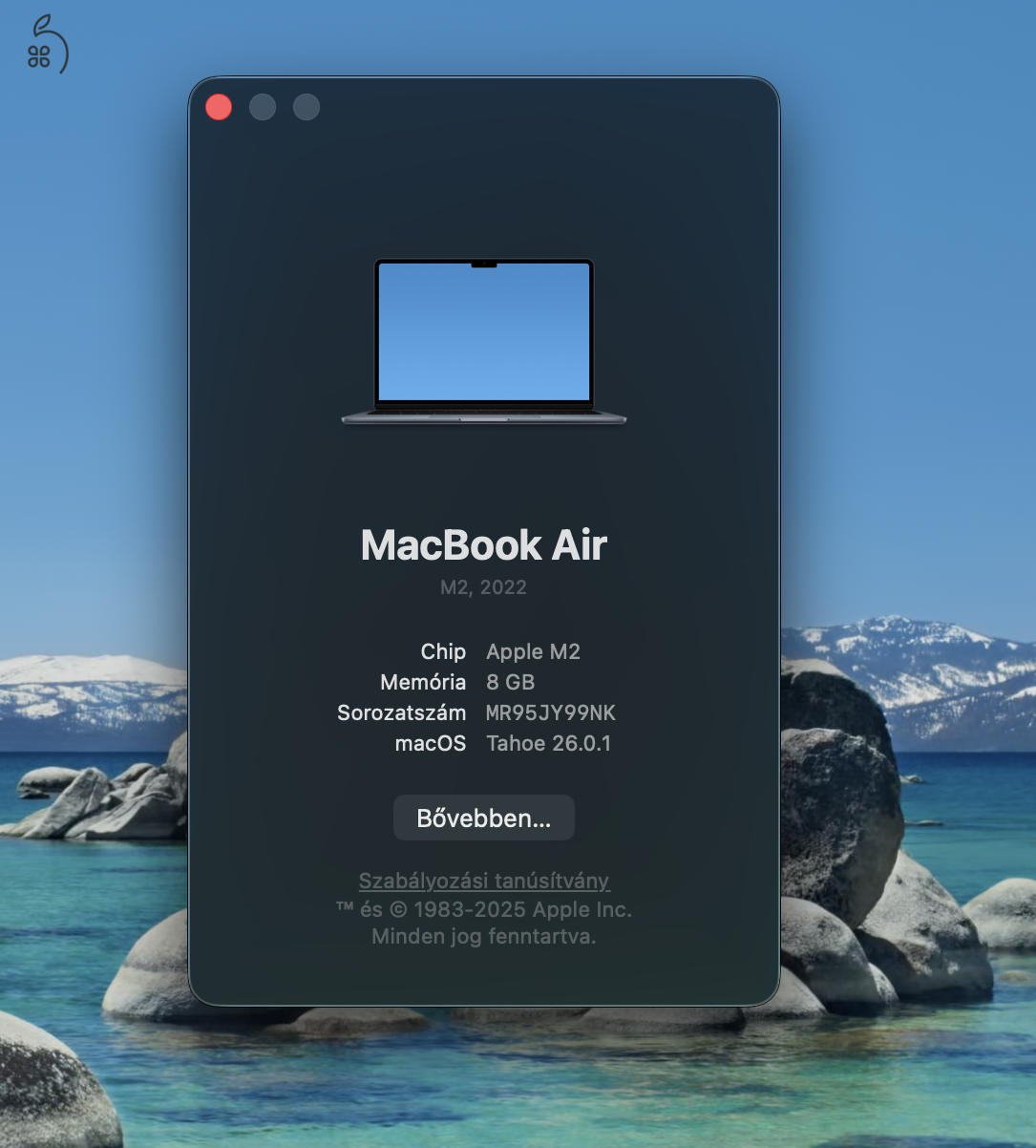
Task: Open Bővebben… for more system details
Action: (x=483, y=818)
